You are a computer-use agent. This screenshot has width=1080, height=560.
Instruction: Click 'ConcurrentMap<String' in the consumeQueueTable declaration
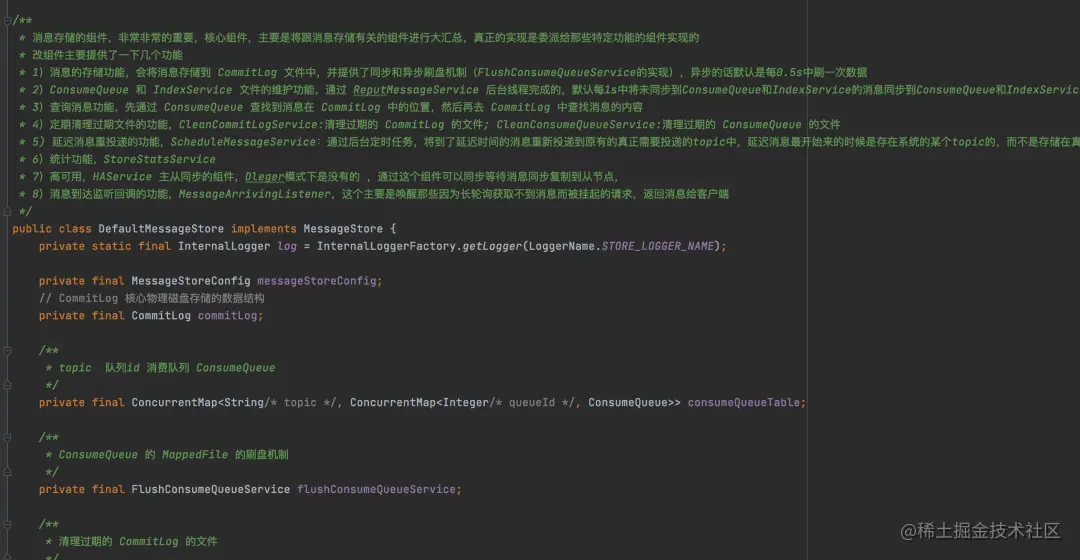click(198, 402)
